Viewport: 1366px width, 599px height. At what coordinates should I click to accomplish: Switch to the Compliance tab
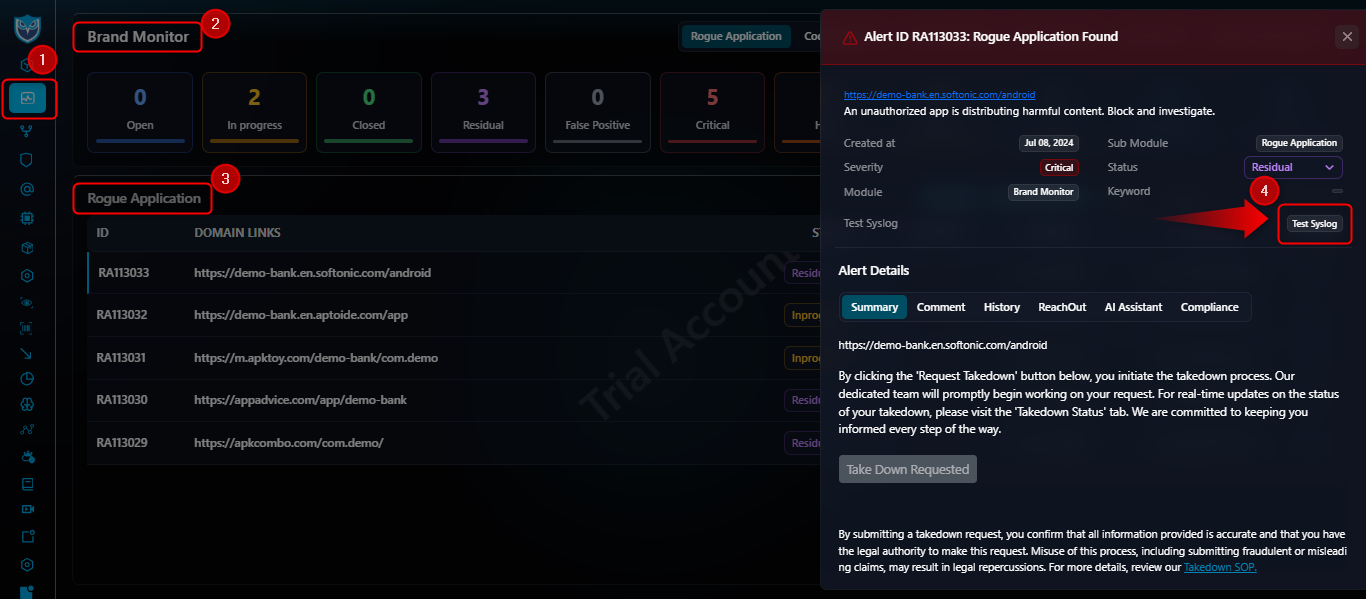click(x=1209, y=307)
